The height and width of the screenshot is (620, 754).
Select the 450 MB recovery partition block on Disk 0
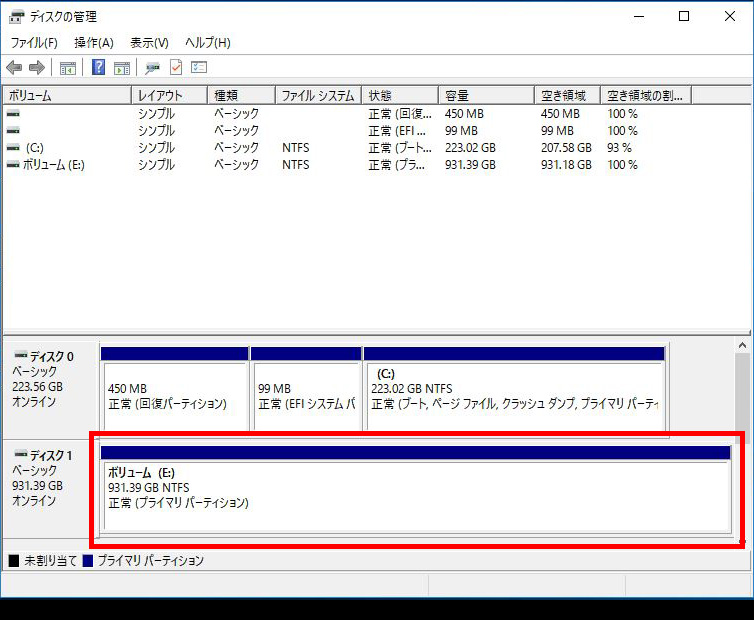coord(175,389)
